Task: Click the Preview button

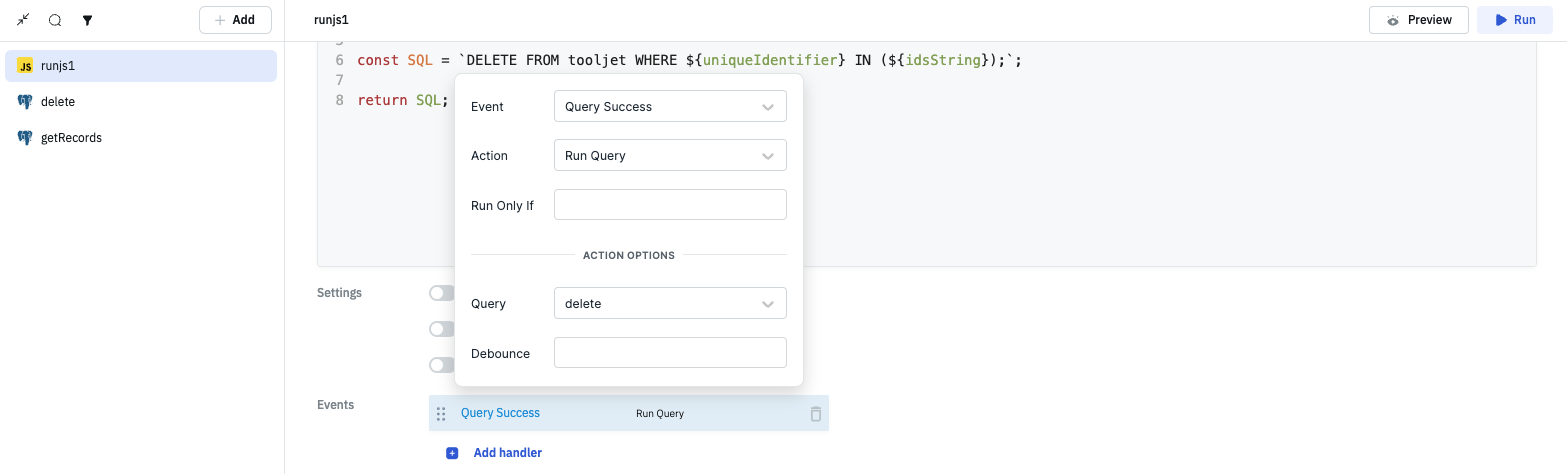Action: (1418, 20)
